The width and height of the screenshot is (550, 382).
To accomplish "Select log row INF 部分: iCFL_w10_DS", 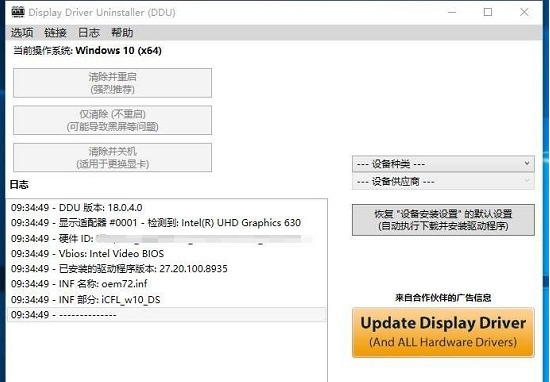I will click(x=167, y=300).
